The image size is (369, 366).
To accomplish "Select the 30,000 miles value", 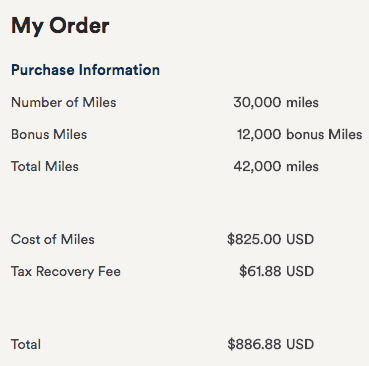I will click(x=276, y=102).
